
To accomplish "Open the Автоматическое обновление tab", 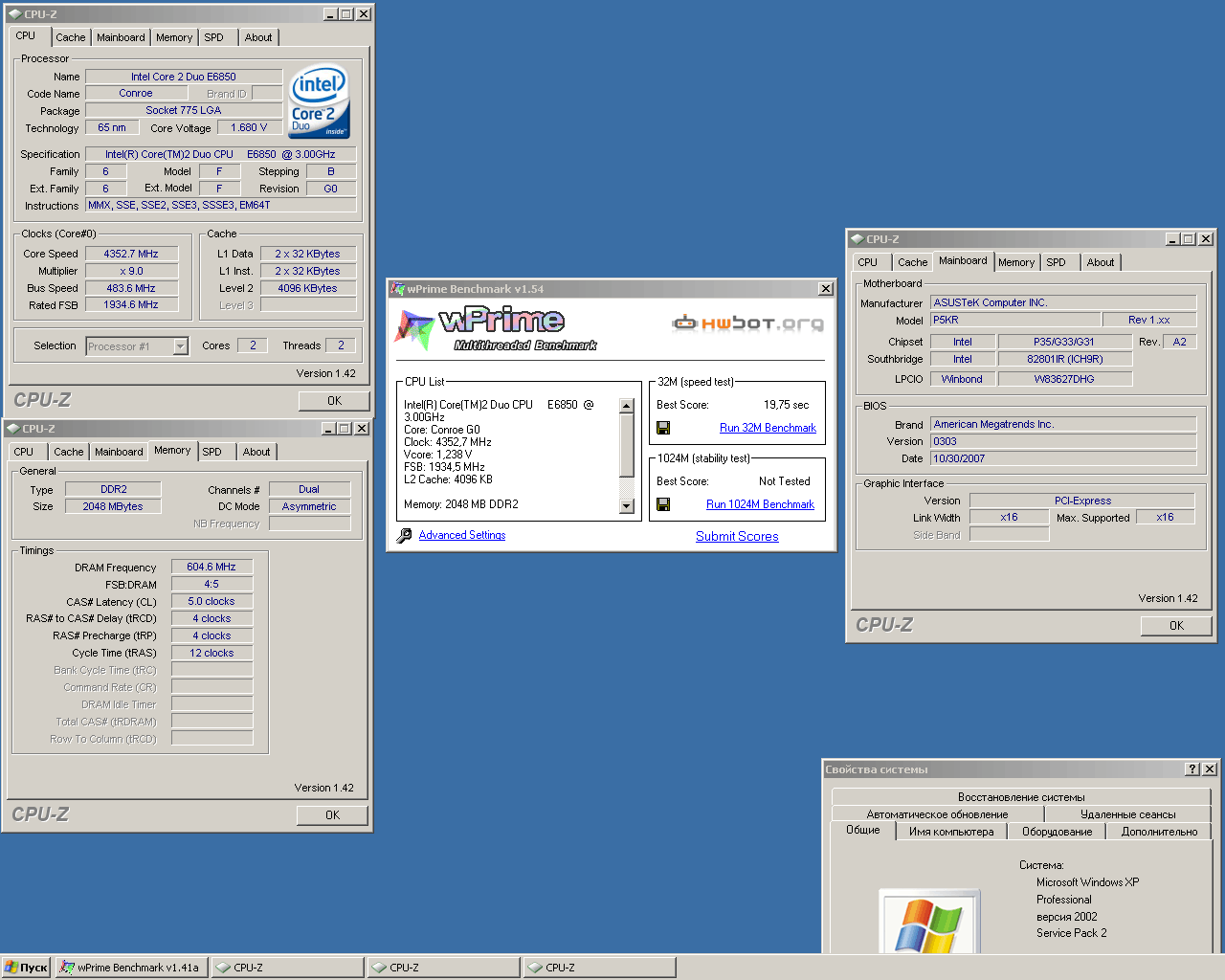I will coord(937,814).
